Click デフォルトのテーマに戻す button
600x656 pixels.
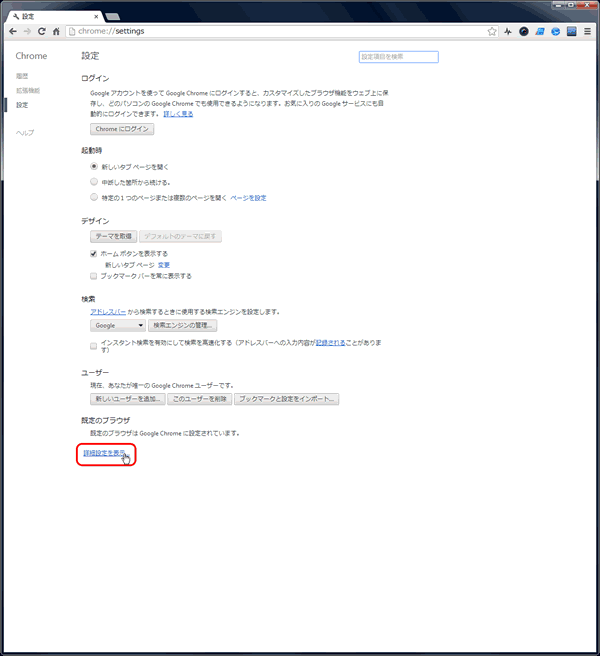click(x=180, y=236)
